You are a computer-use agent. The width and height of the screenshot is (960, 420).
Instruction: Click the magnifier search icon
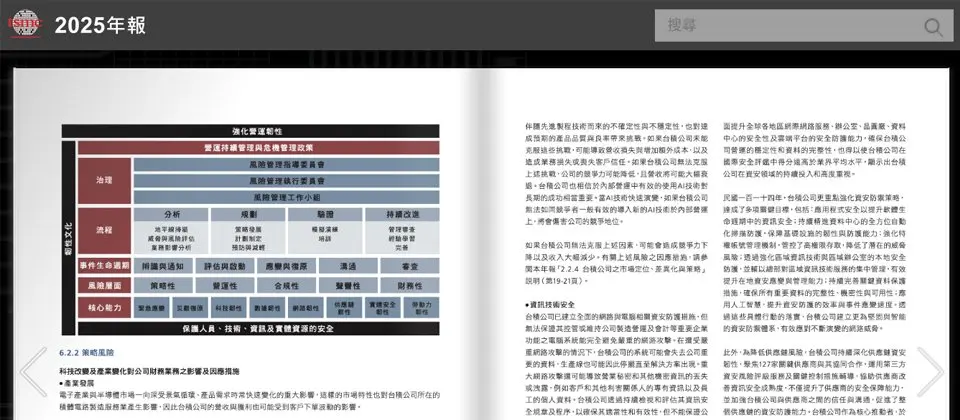(x=933, y=26)
